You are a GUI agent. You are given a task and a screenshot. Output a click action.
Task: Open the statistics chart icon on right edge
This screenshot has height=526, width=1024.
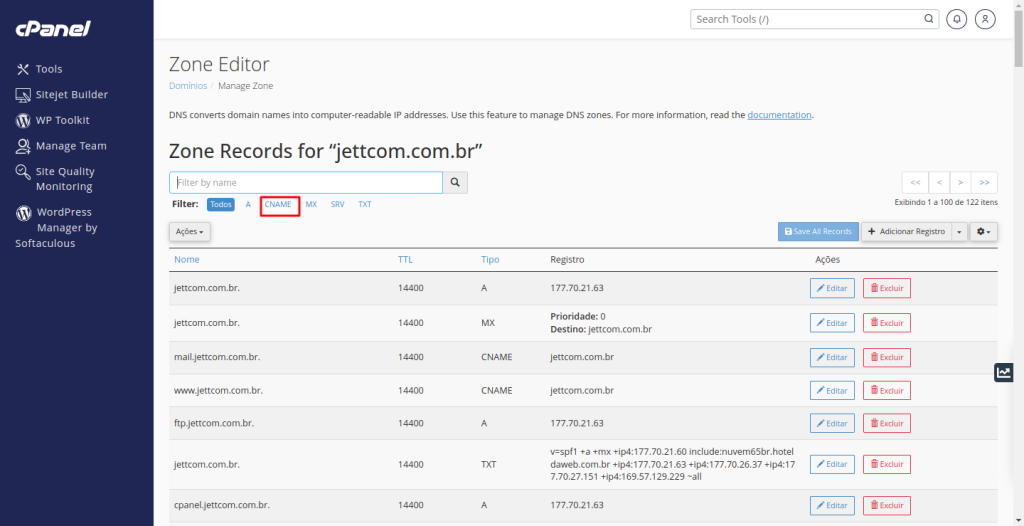click(1004, 372)
